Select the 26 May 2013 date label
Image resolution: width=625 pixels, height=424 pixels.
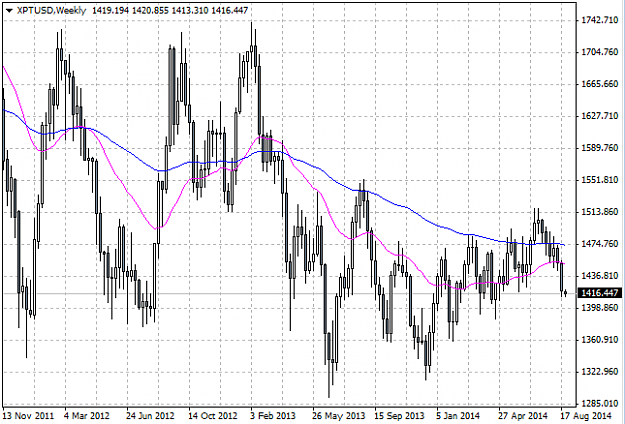pyautogui.click(x=338, y=416)
